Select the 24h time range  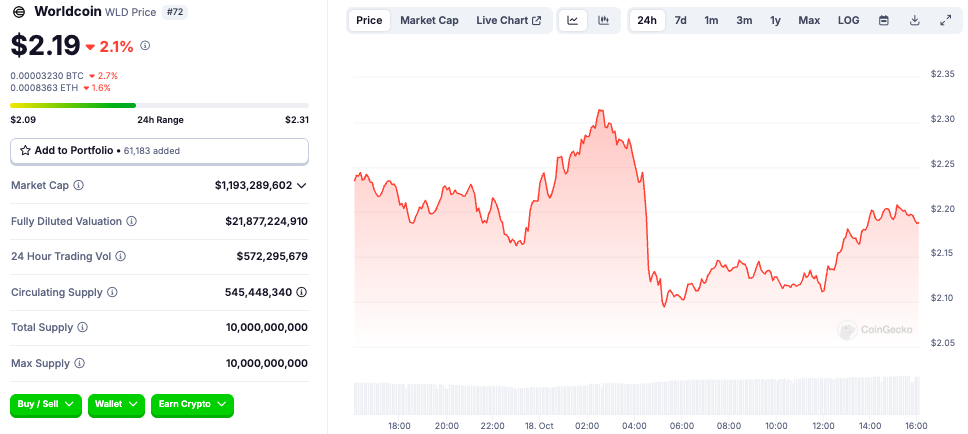pos(647,20)
